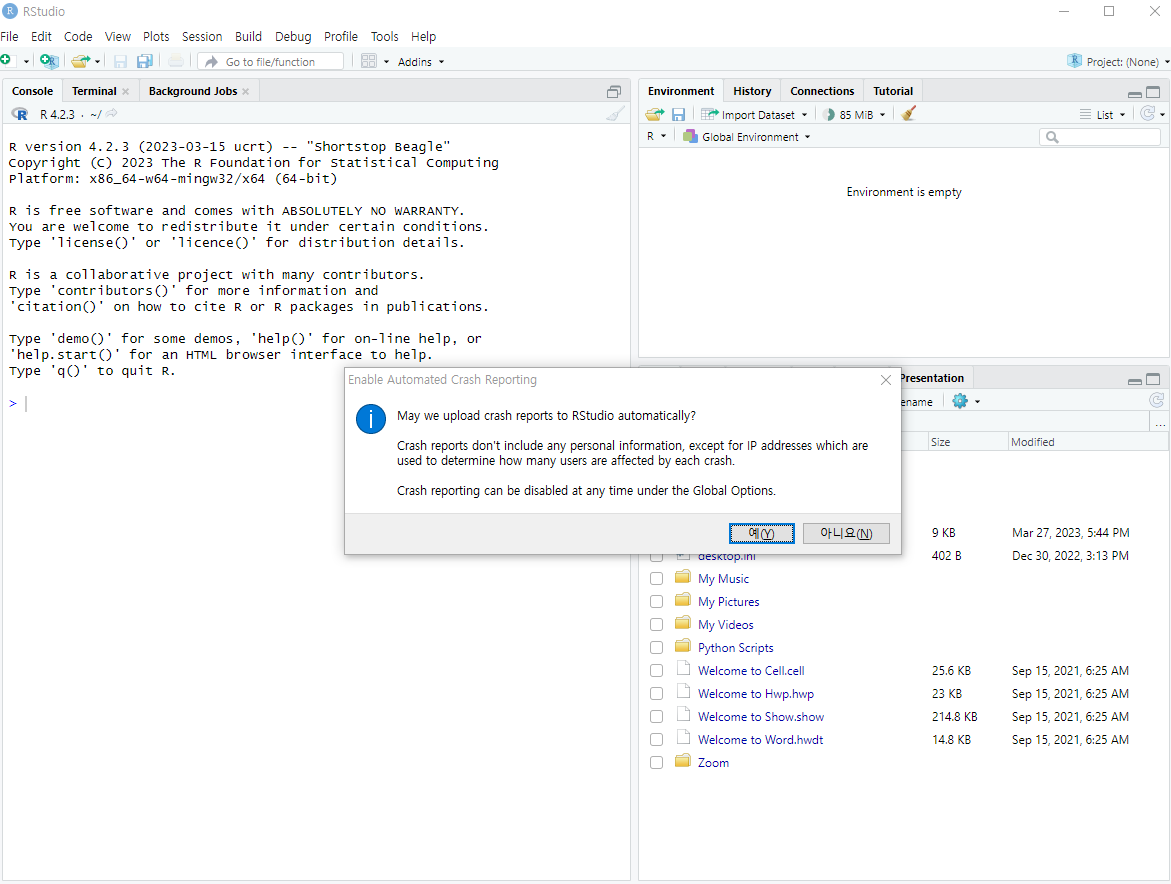Viewport: 1171px width, 884px height.
Task: Open the Addins dropdown
Action: (x=421, y=62)
